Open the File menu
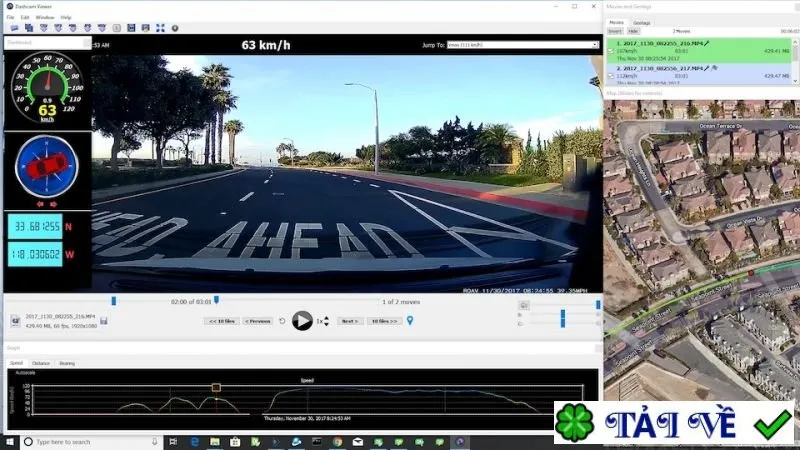Screen dimensions: 800x450 point(10,17)
